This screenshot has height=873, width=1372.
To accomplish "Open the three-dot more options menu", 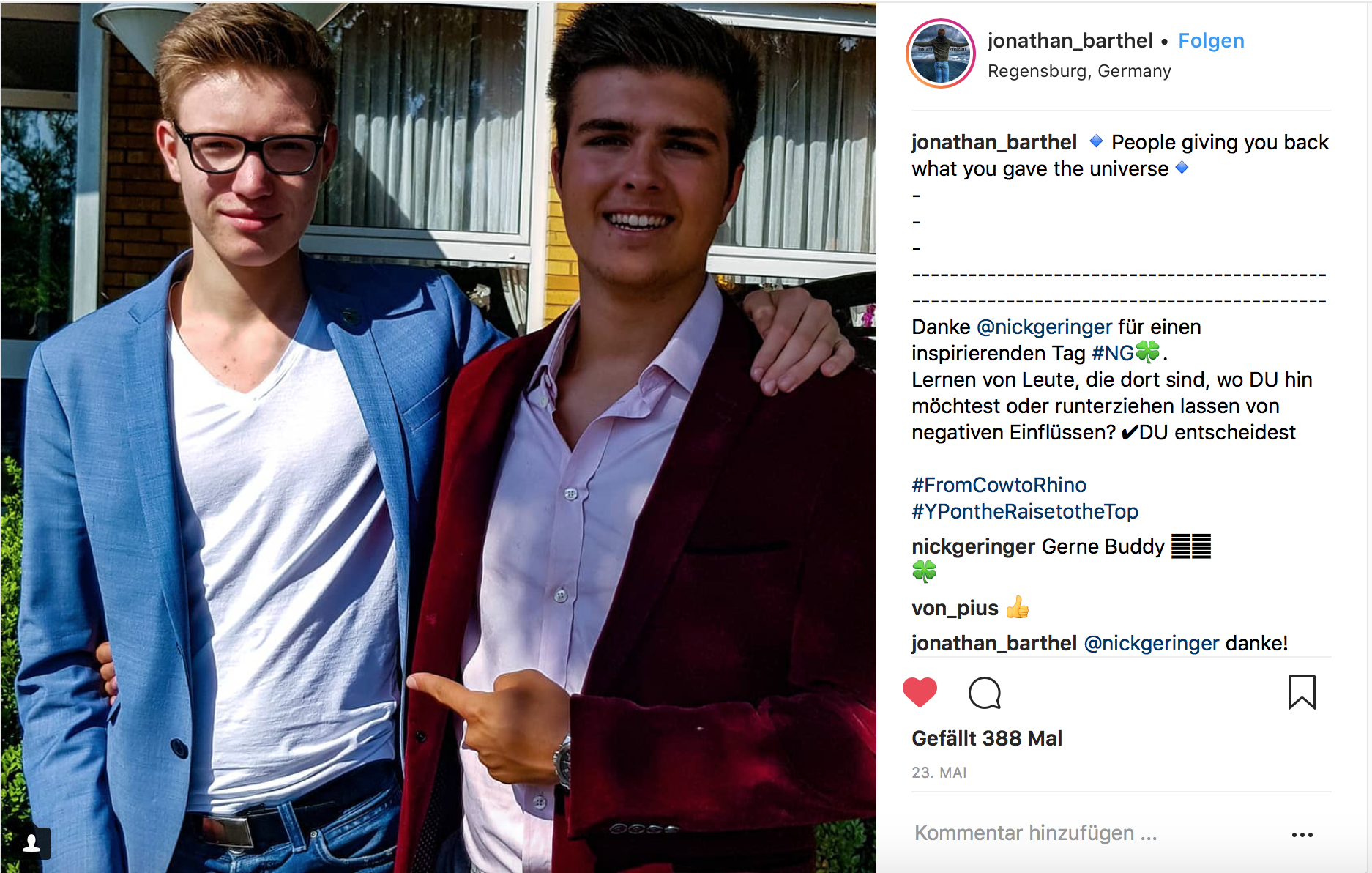I will (x=1302, y=834).
